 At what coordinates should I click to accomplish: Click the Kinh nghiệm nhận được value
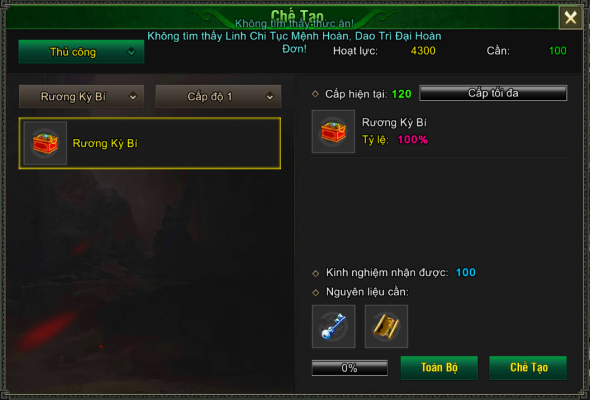465,272
